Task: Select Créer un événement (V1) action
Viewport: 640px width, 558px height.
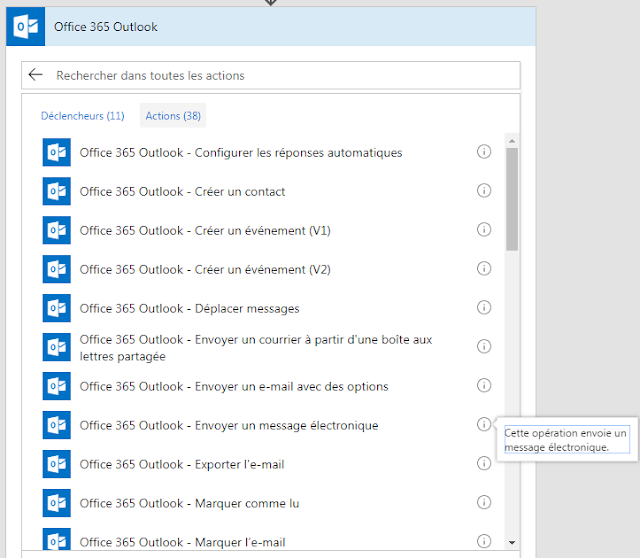Action: [205, 231]
